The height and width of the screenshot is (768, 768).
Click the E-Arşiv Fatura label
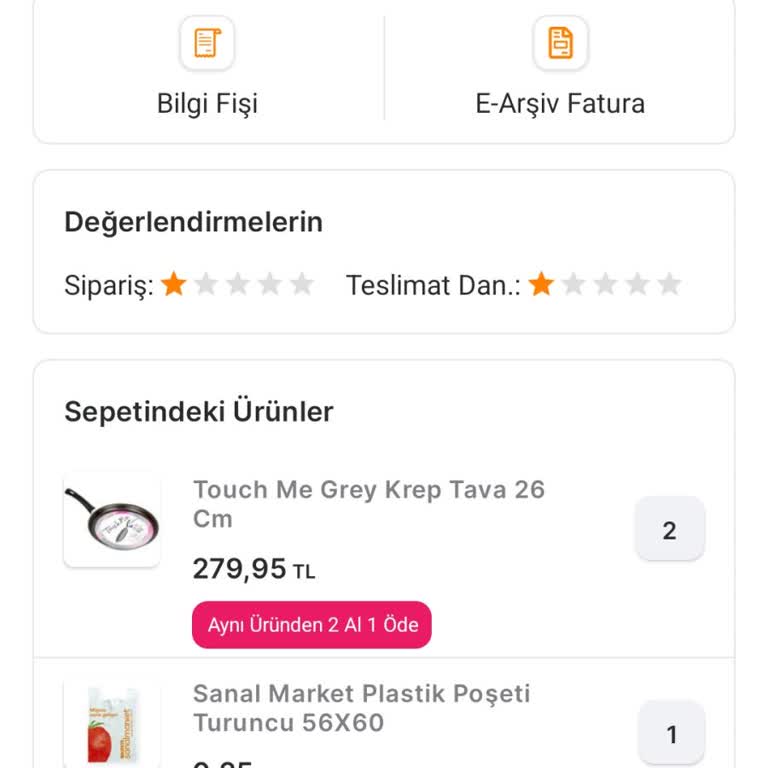pos(560,103)
